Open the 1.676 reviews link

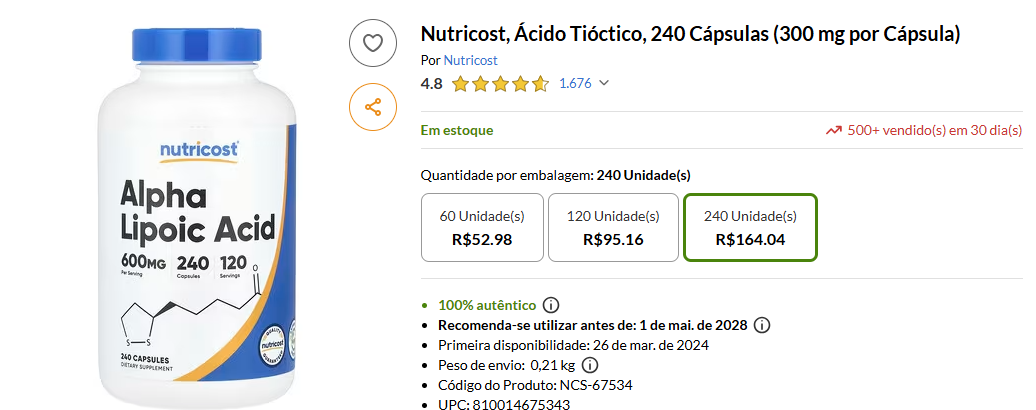click(575, 84)
